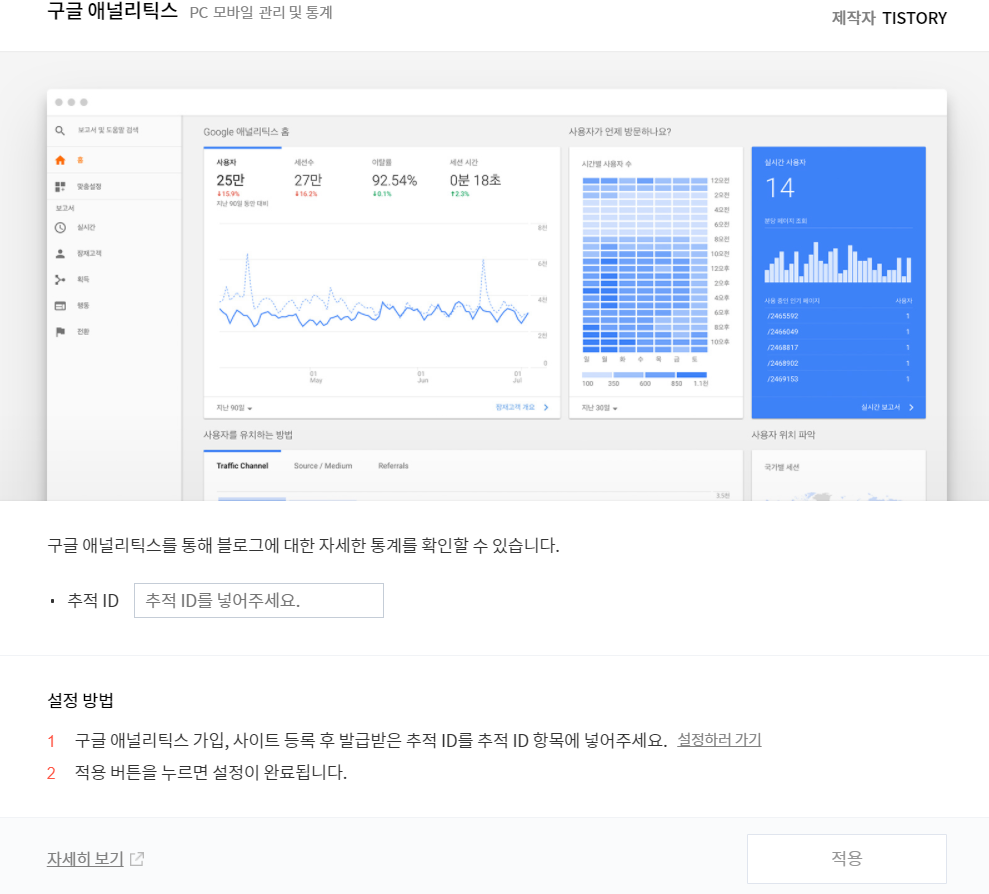Click the 구글 애널리틱스 page title
The width and height of the screenshot is (989, 894).
click(113, 11)
